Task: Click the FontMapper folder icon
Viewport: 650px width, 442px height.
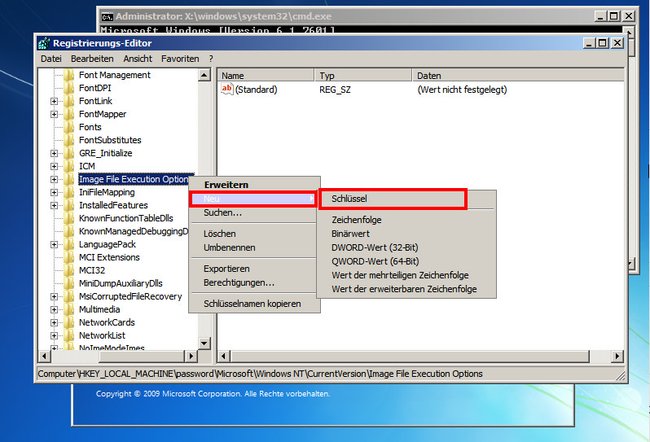Action: click(x=69, y=114)
